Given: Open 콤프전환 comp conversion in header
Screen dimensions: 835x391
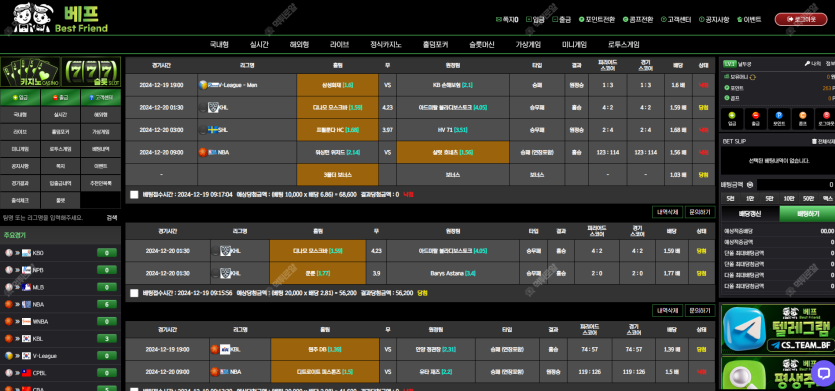Looking at the screenshot, I should (637, 20).
